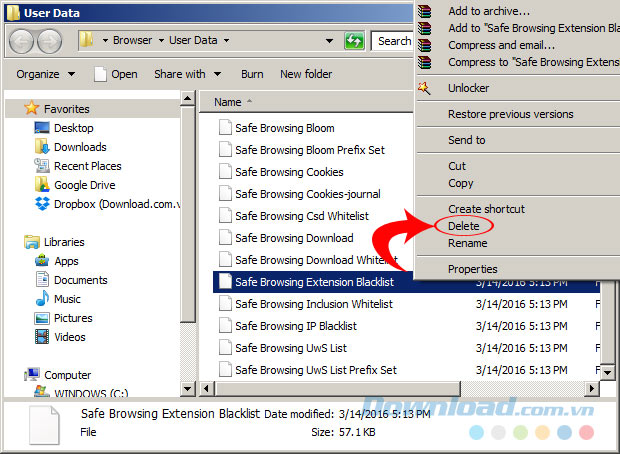Open the address bar history dropdown arrow
Viewport: 620px width, 454px height.
pos(329,41)
